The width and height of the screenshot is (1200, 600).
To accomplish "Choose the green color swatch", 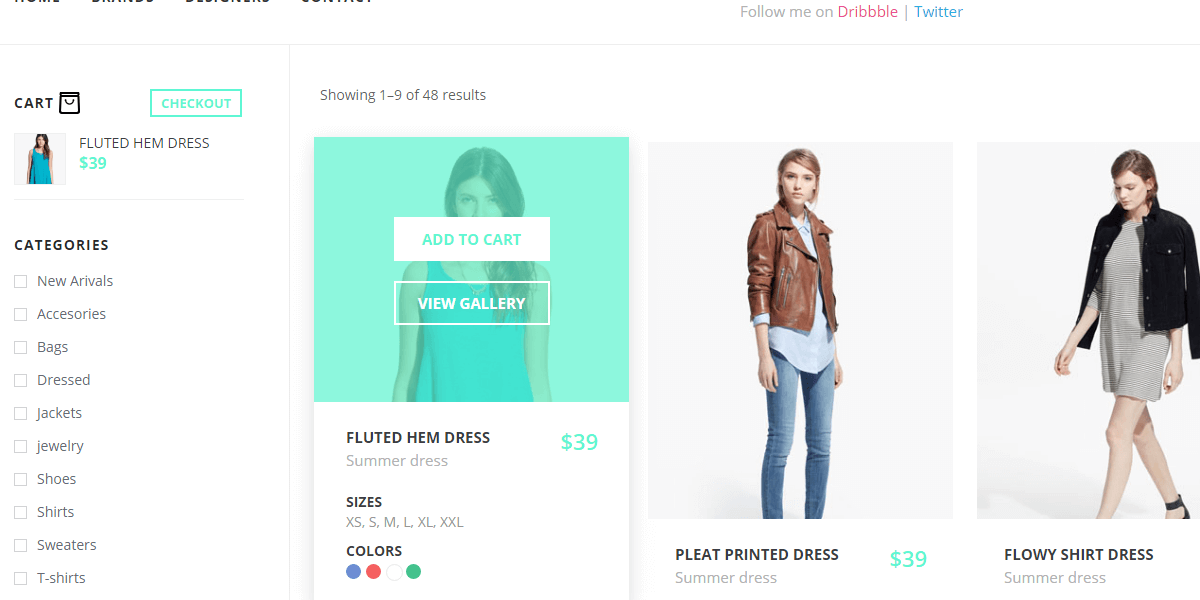I will (414, 572).
